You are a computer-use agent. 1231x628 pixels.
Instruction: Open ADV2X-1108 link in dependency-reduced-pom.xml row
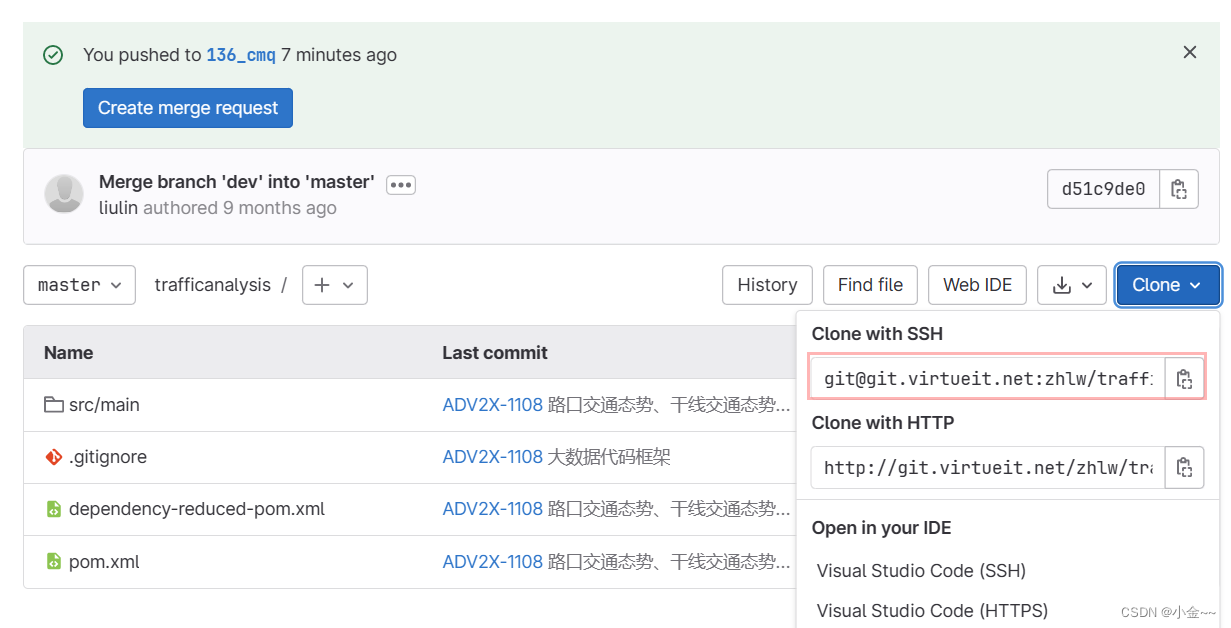tap(493, 509)
